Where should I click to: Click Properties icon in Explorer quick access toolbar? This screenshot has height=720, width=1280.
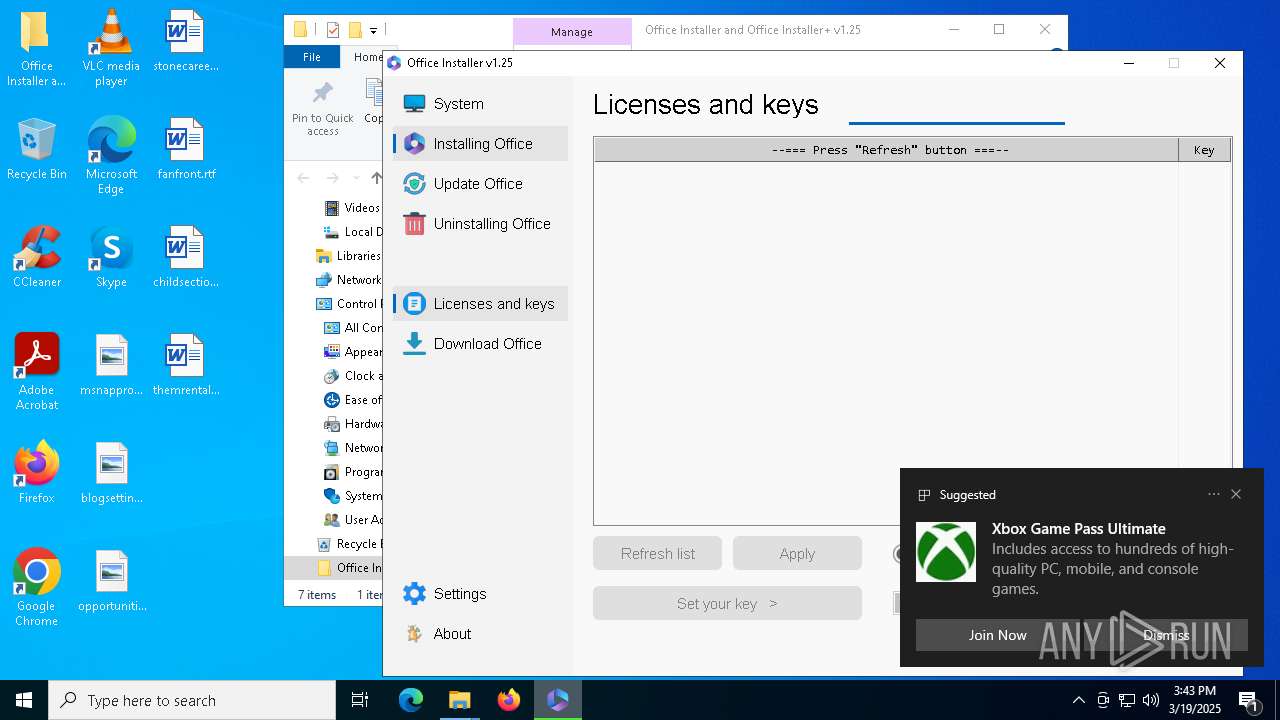[333, 30]
